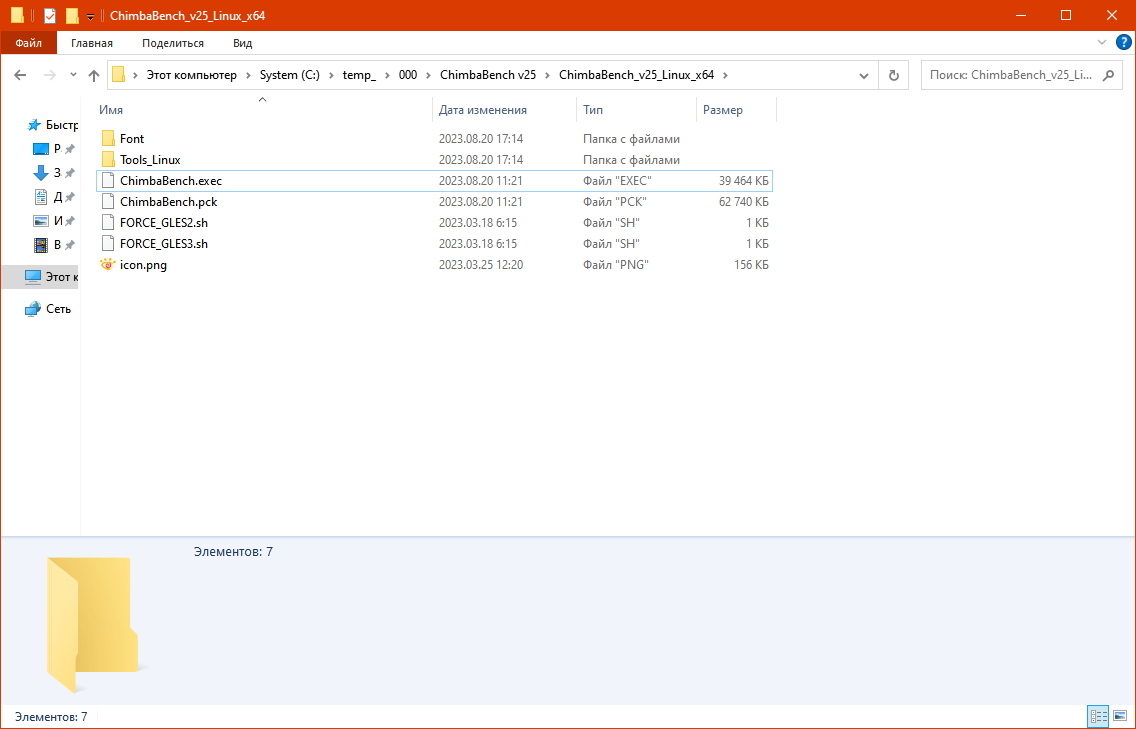Open Quick Access Toolbar customize dropdown
The image size is (1136, 729).
91,16
